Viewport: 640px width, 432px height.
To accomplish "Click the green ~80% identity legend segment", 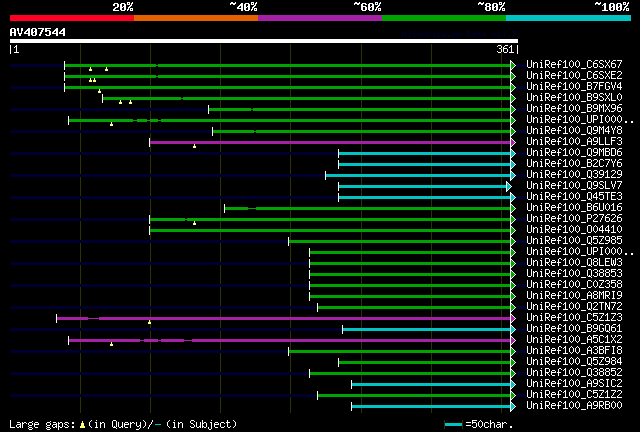I will [444, 18].
